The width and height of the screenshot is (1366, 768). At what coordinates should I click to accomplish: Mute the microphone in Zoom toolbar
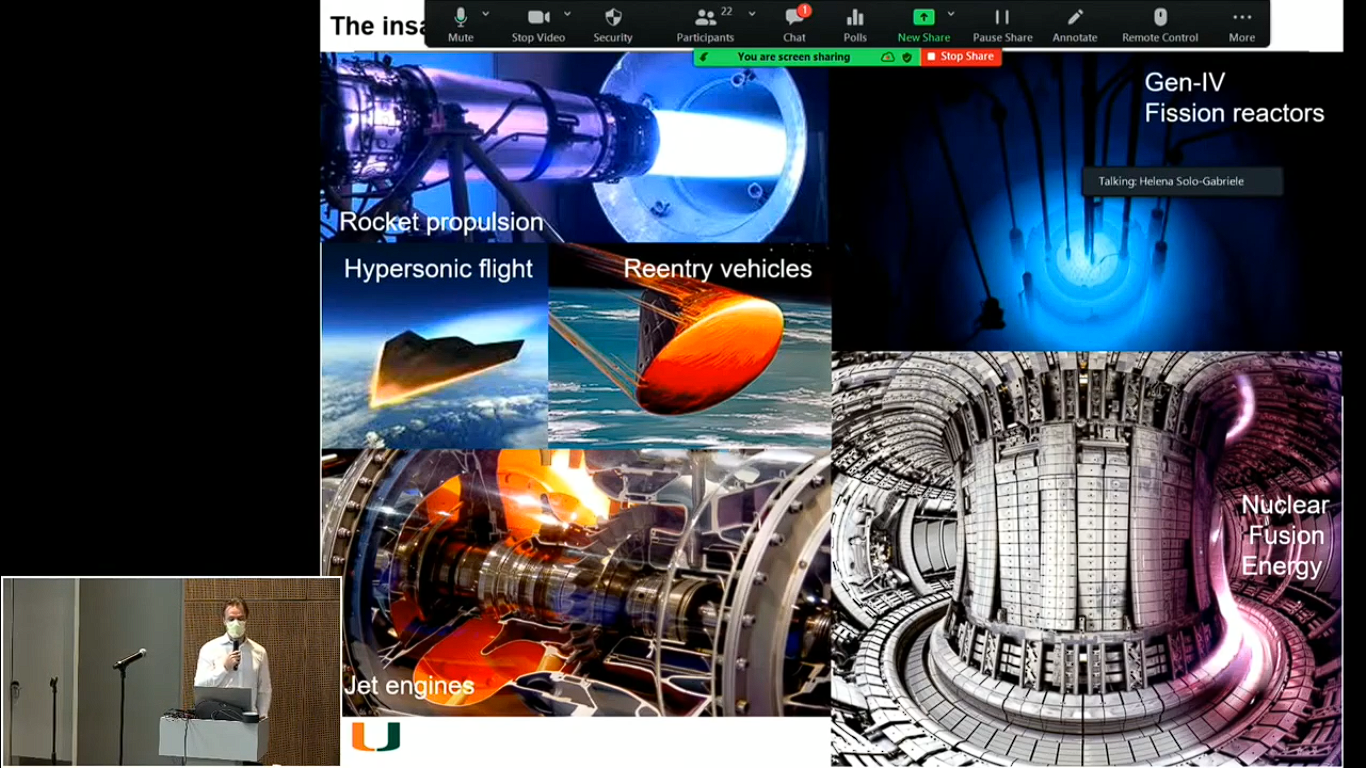pyautogui.click(x=460, y=24)
